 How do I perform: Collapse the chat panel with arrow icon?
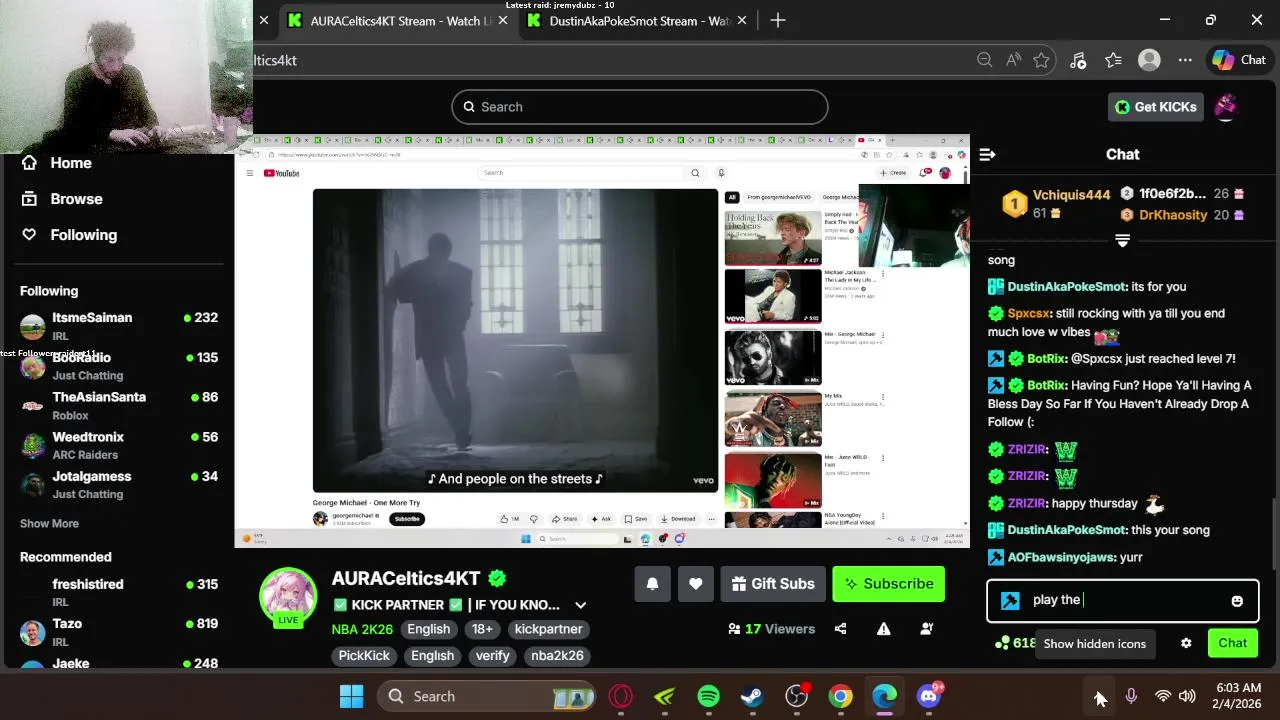pos(987,154)
